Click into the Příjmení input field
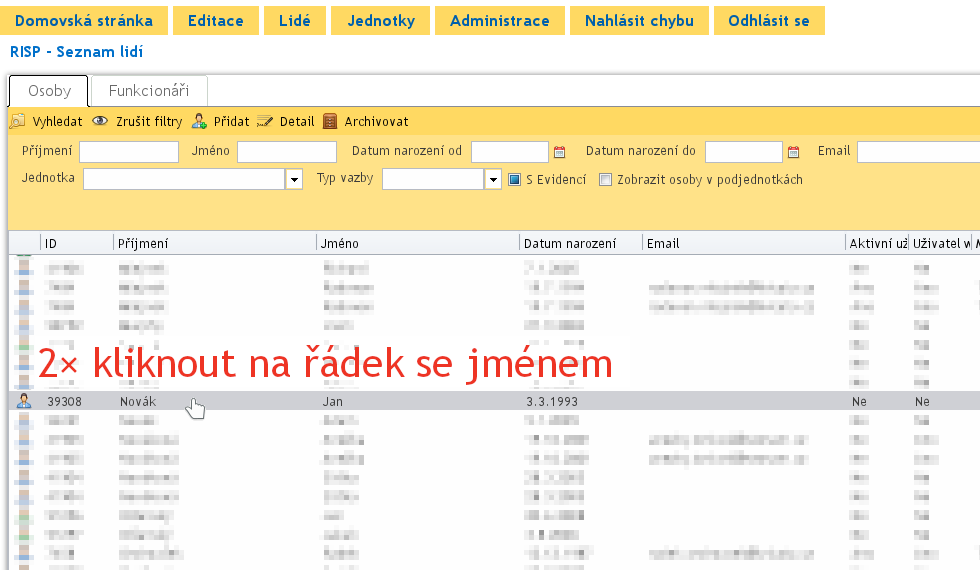Image resolution: width=980 pixels, height=570 pixels. 128,152
